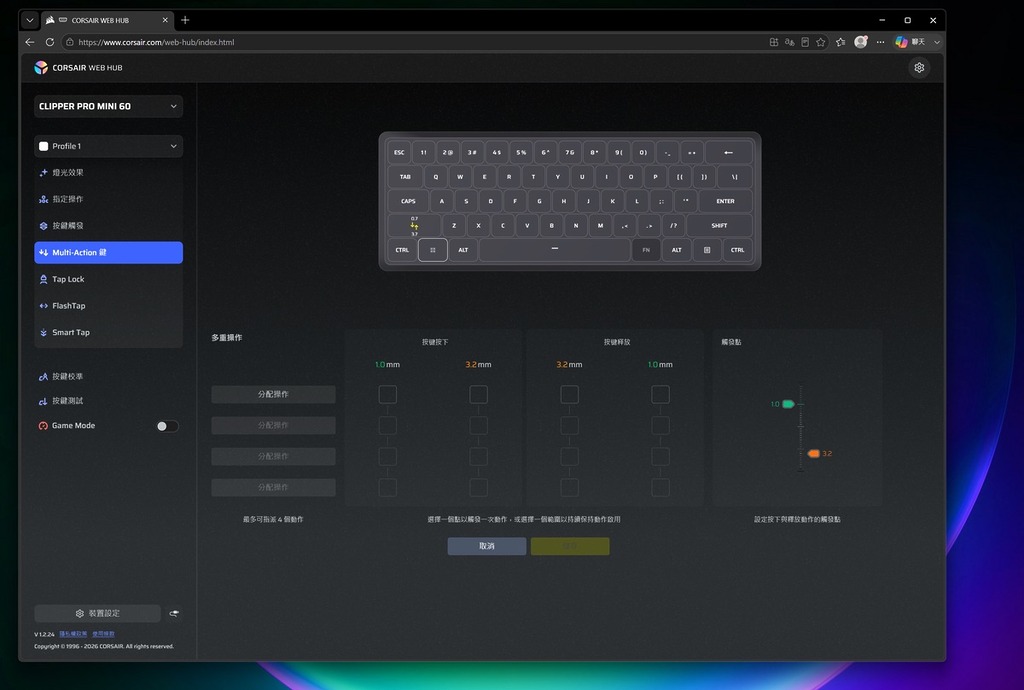
Task: Click the green 1.0 actuation point marker
Action: click(788, 404)
